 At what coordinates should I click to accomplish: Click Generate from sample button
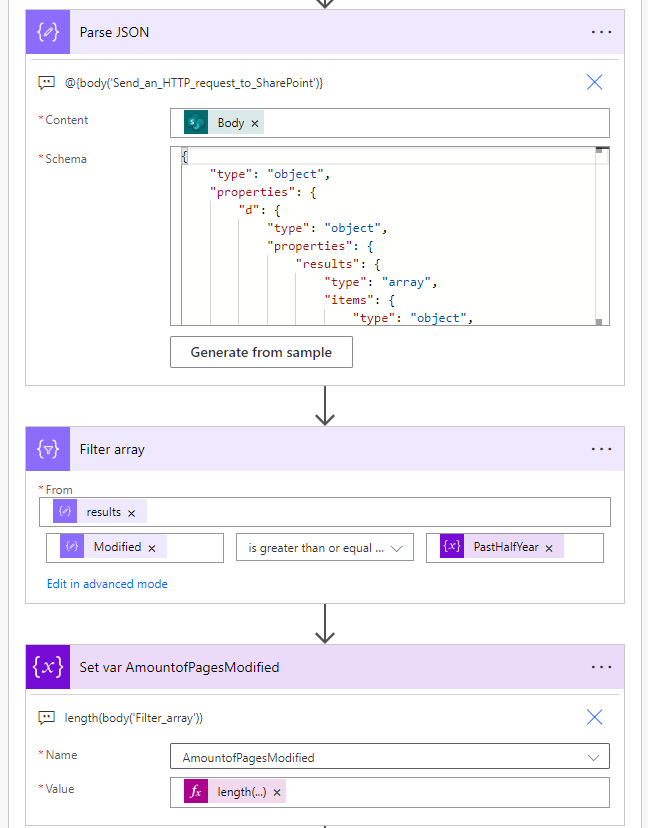[261, 352]
